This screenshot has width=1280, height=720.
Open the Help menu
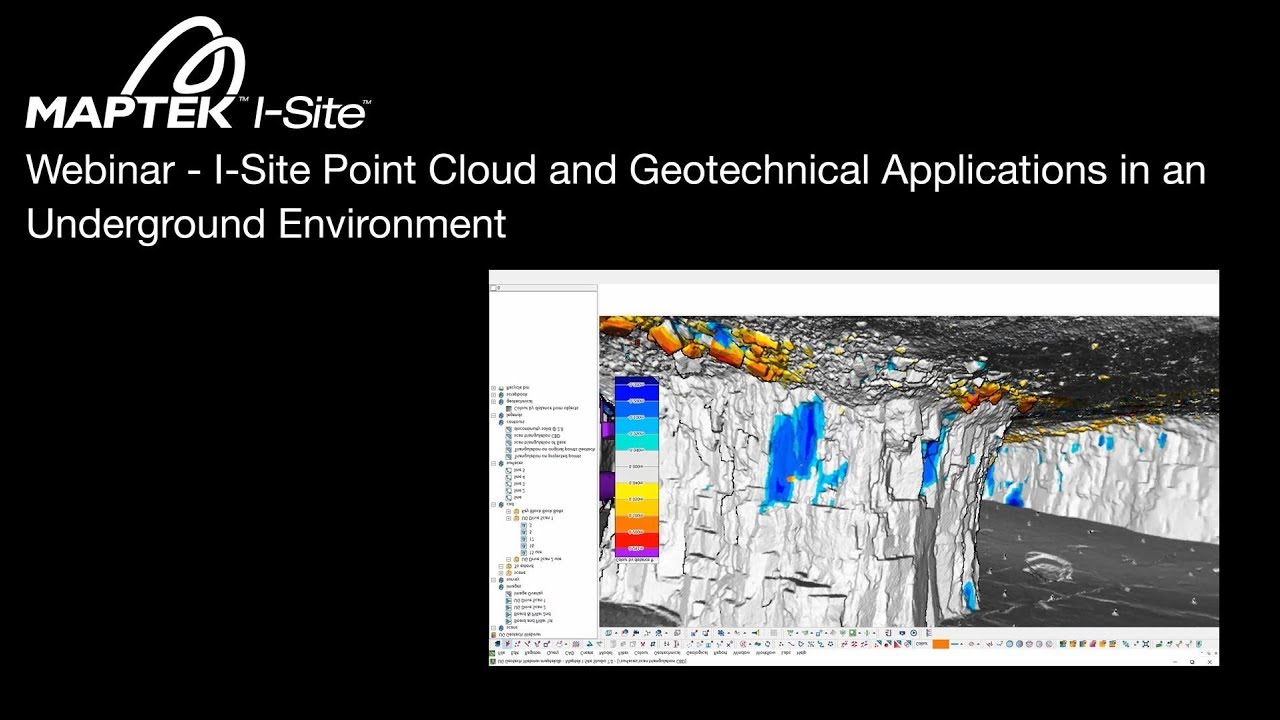click(801, 653)
